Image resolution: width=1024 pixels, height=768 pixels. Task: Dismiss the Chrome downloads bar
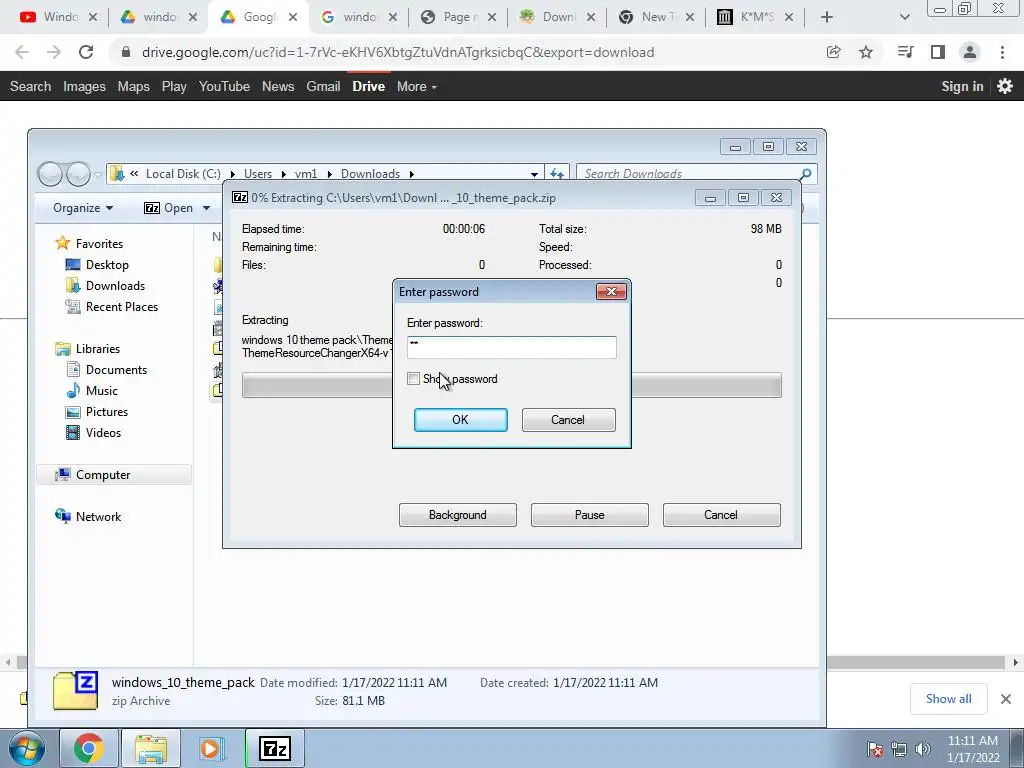[1006, 699]
